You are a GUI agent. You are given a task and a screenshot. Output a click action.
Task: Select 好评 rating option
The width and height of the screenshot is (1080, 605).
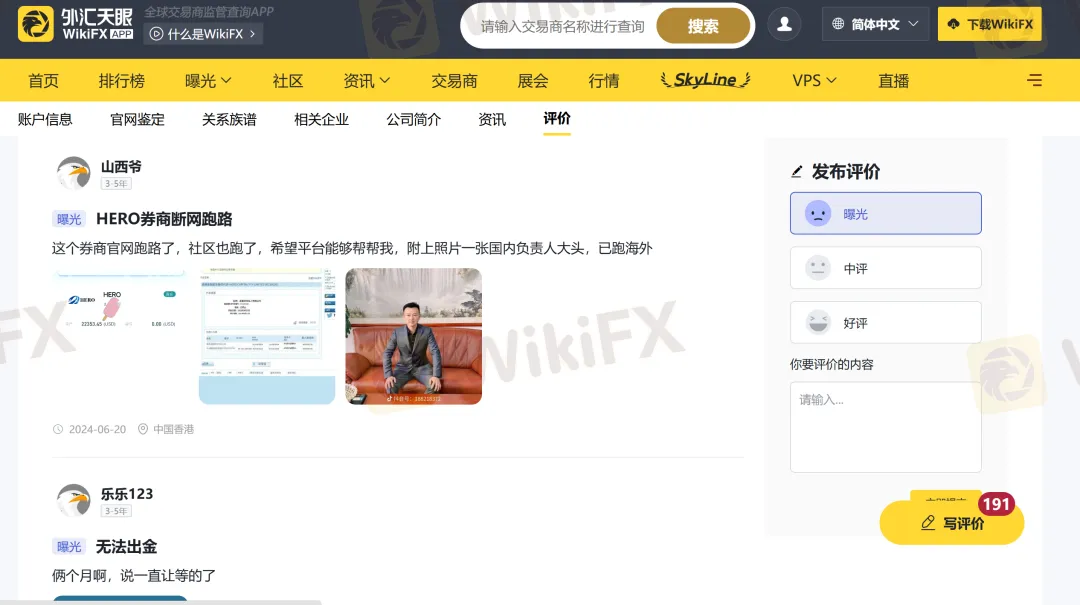(885, 322)
